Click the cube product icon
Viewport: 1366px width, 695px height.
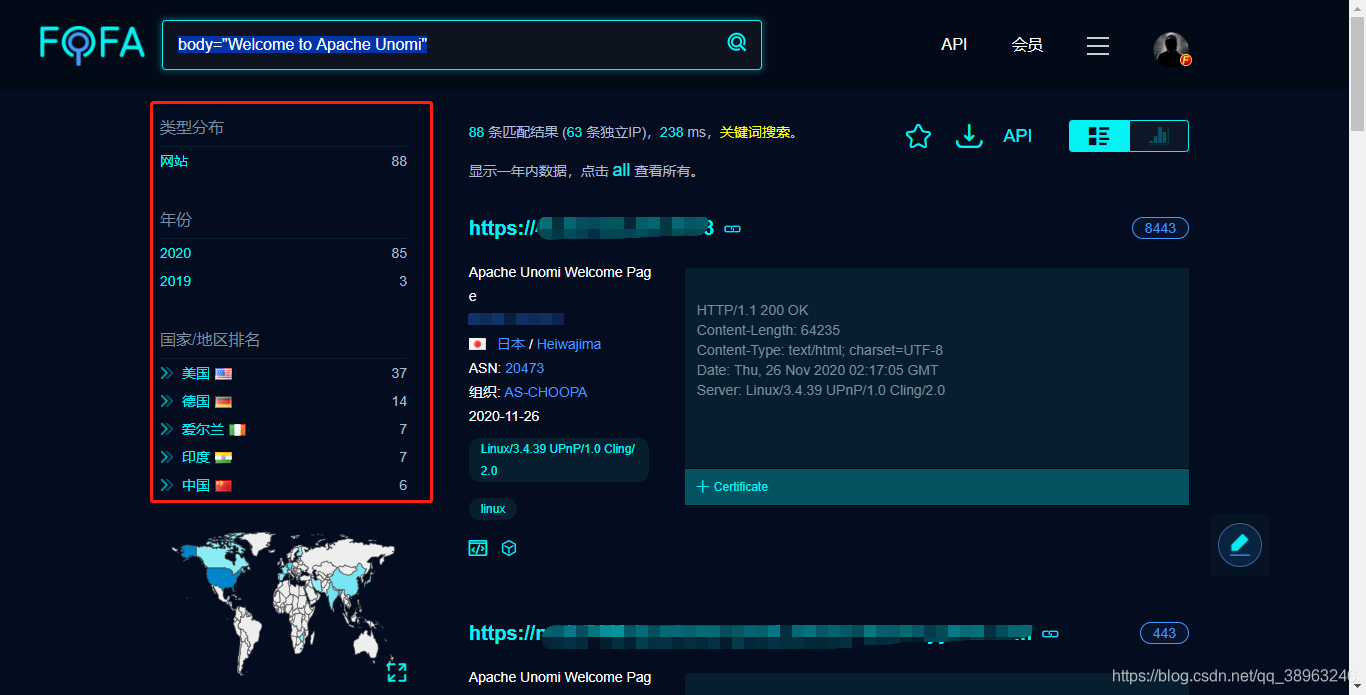509,548
